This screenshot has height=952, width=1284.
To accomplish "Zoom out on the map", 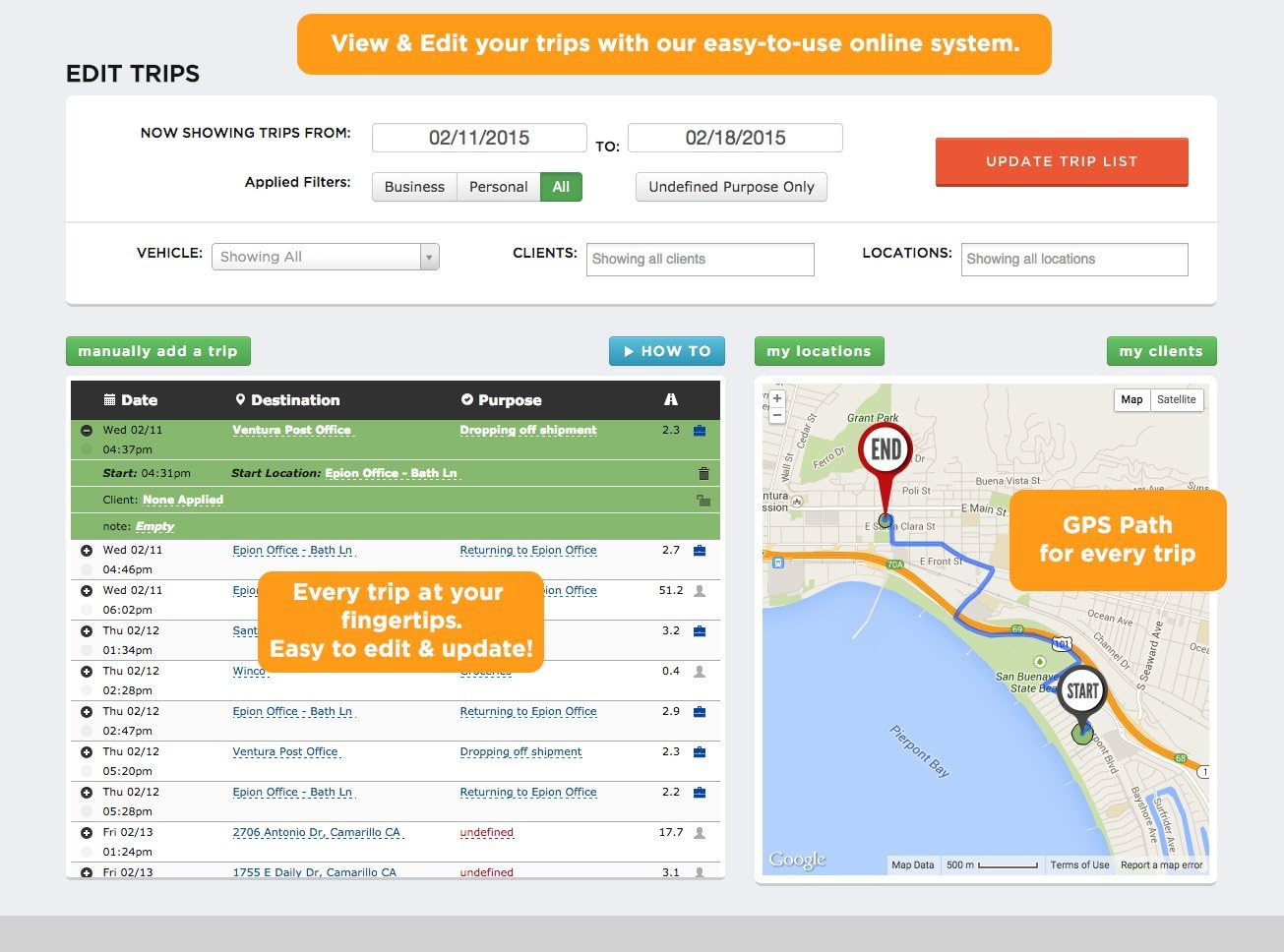I will pos(777,415).
